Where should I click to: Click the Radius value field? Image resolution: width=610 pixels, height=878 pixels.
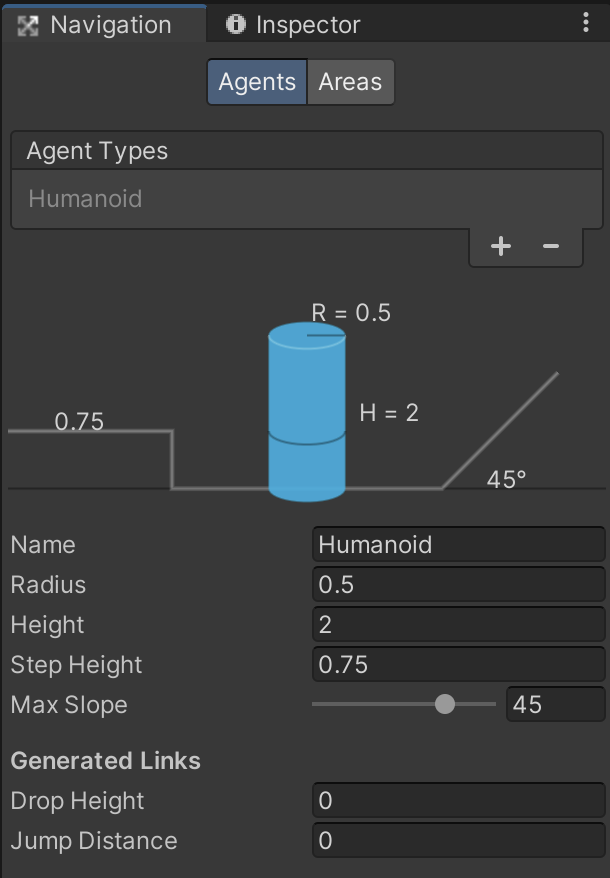458,585
